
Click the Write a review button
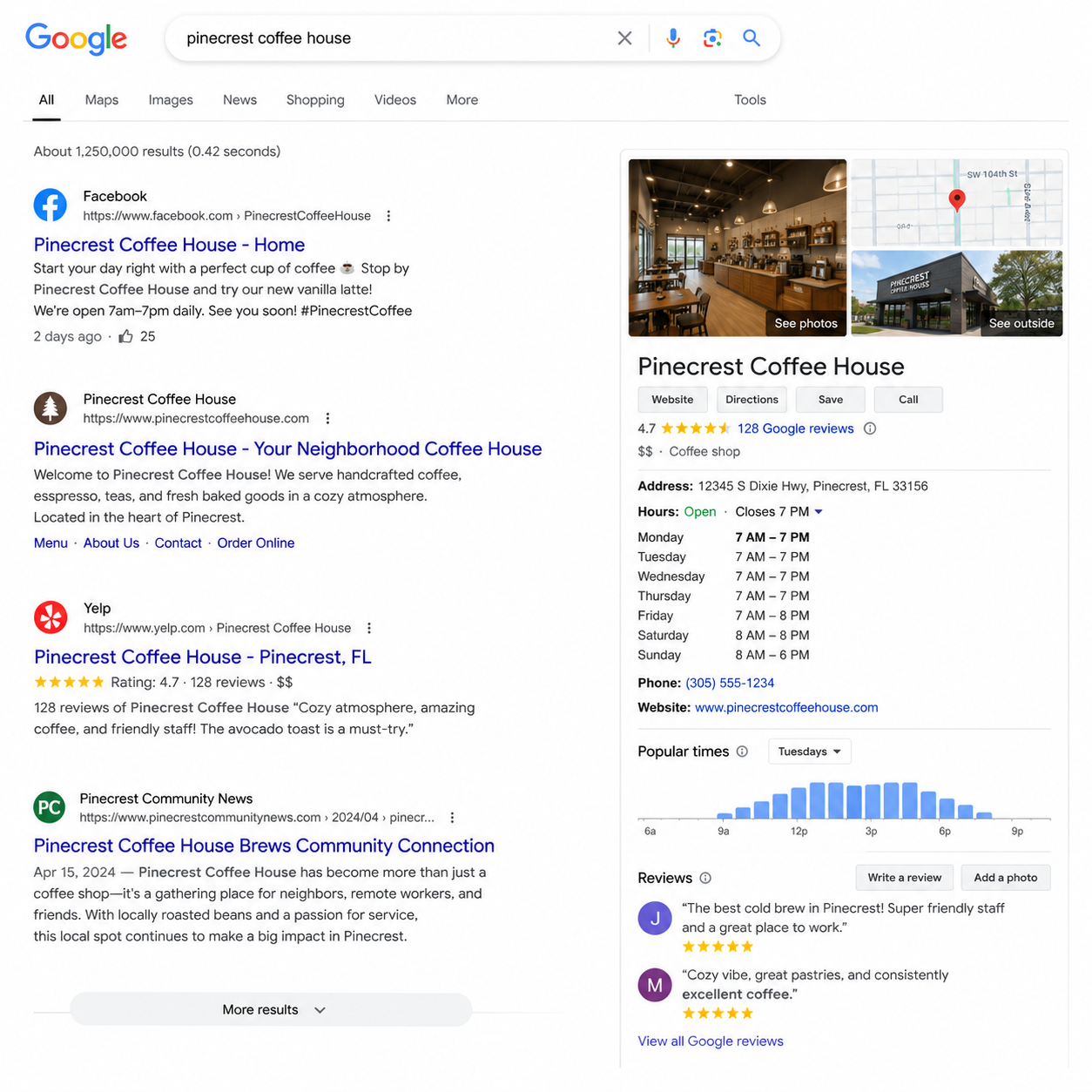pyautogui.click(x=905, y=878)
